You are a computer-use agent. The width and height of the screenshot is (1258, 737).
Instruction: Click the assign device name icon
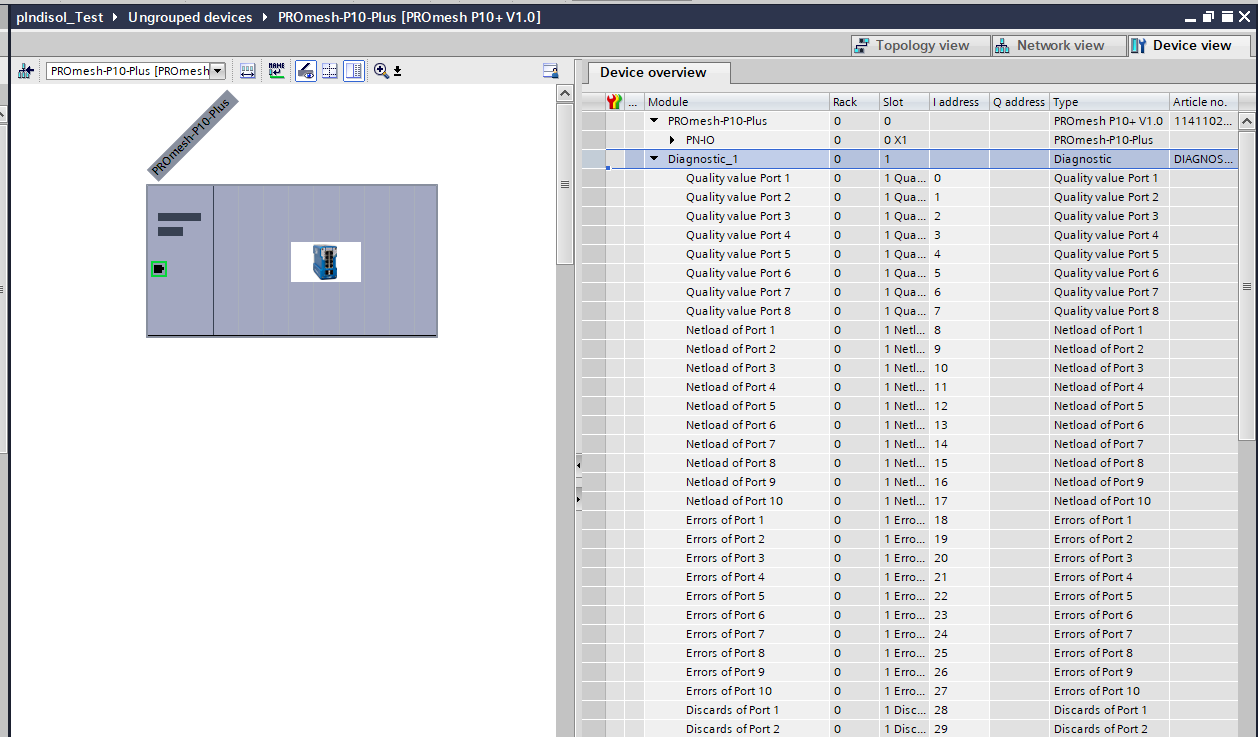pyautogui.click(x=277, y=71)
